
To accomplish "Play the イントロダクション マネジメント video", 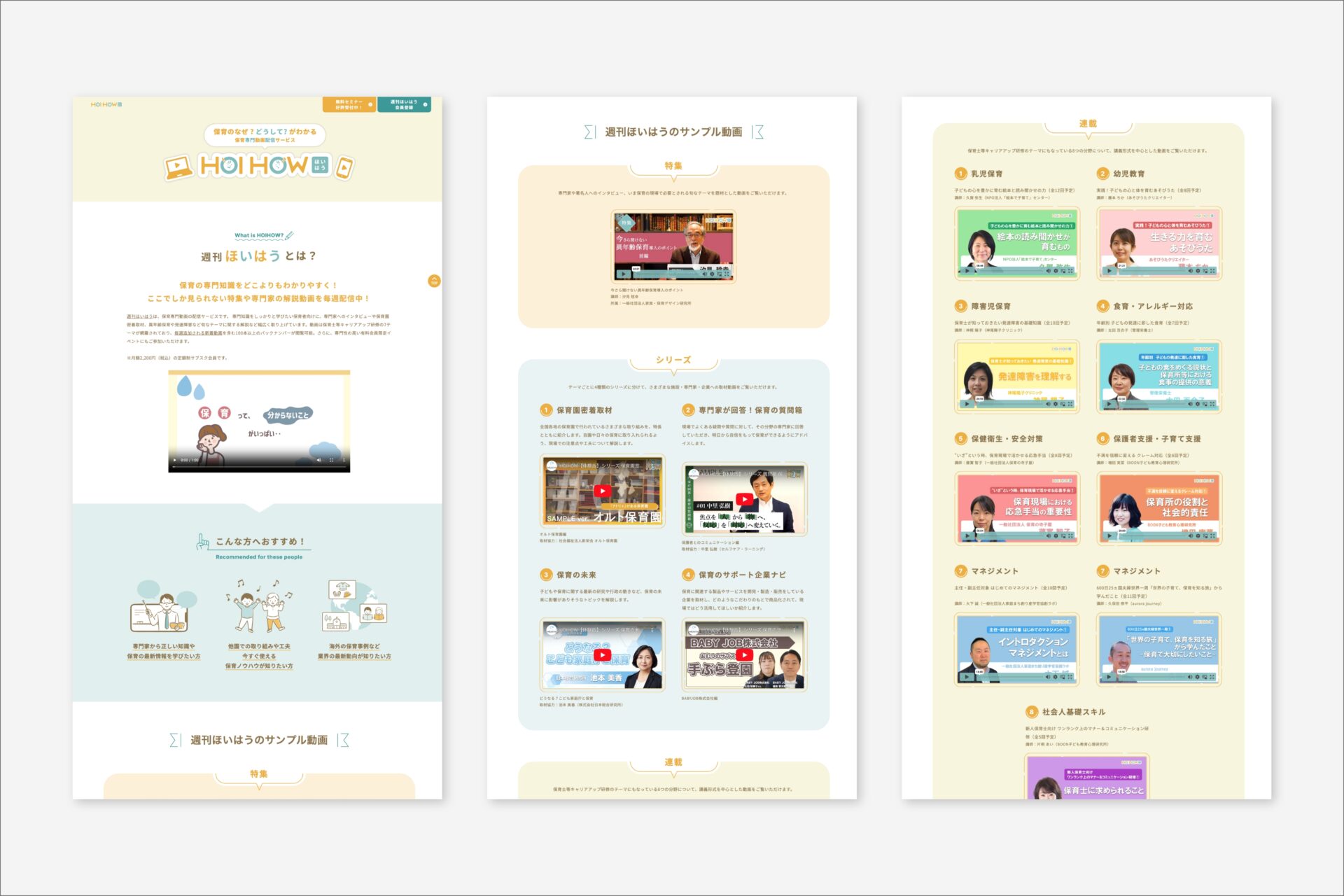I will (x=968, y=677).
